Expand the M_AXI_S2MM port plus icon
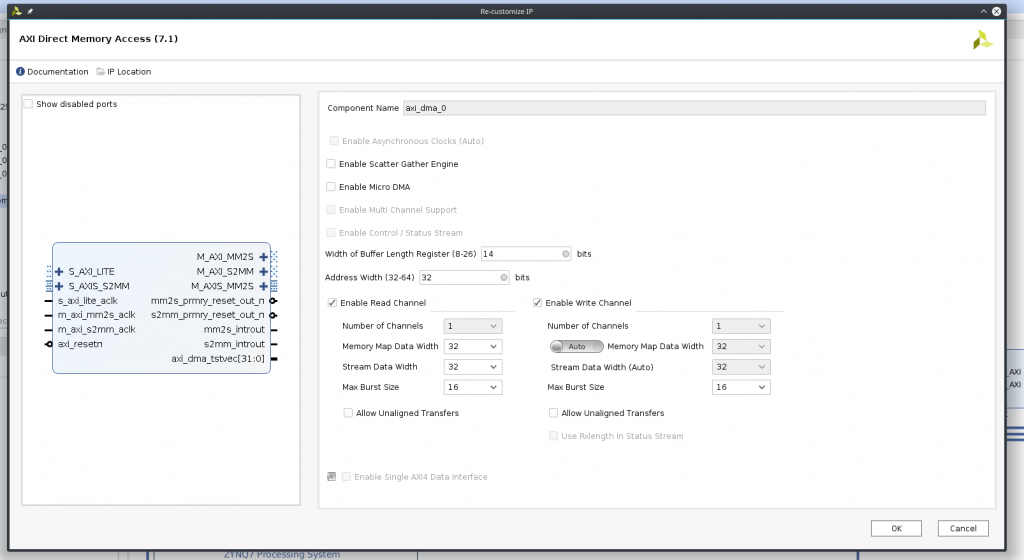Viewport: 1024px width, 560px height. point(263,272)
